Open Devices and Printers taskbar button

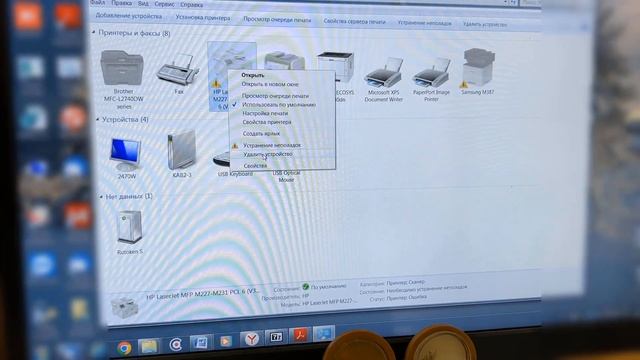coord(324,333)
